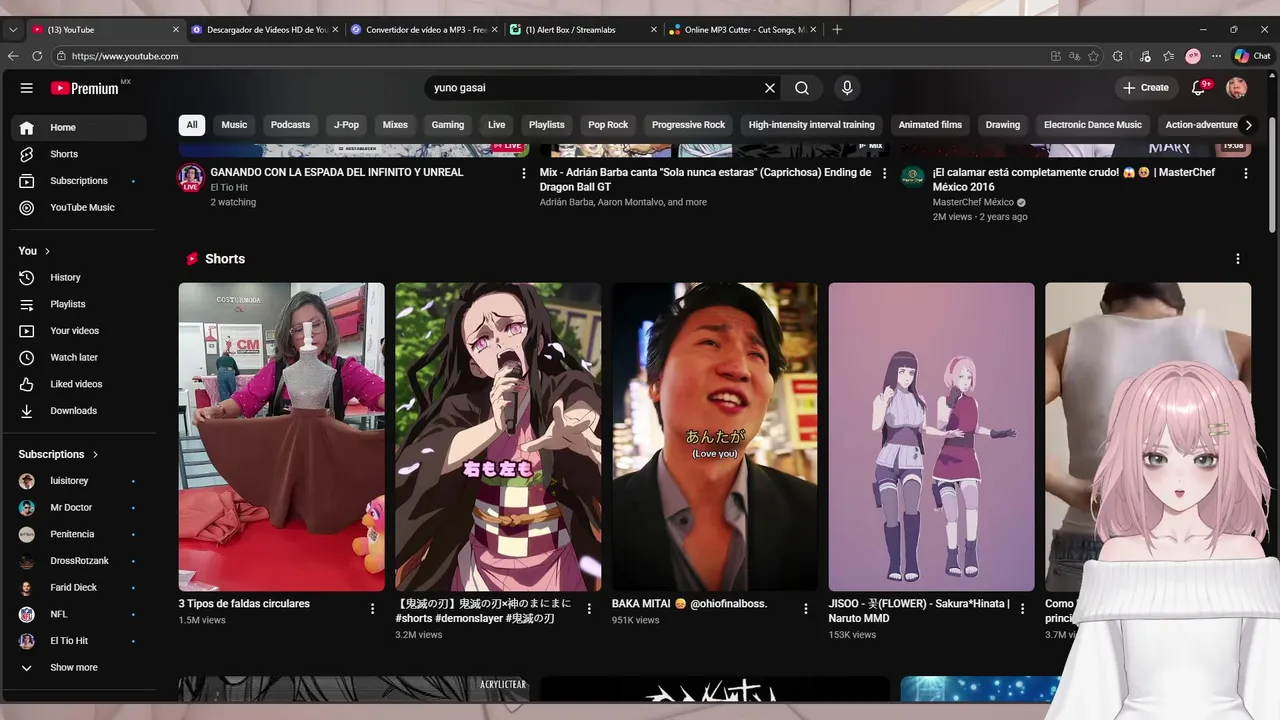Screen dimensions: 1280x720
Task: Open YouTube Music in the sidebar
Action: click(78, 207)
